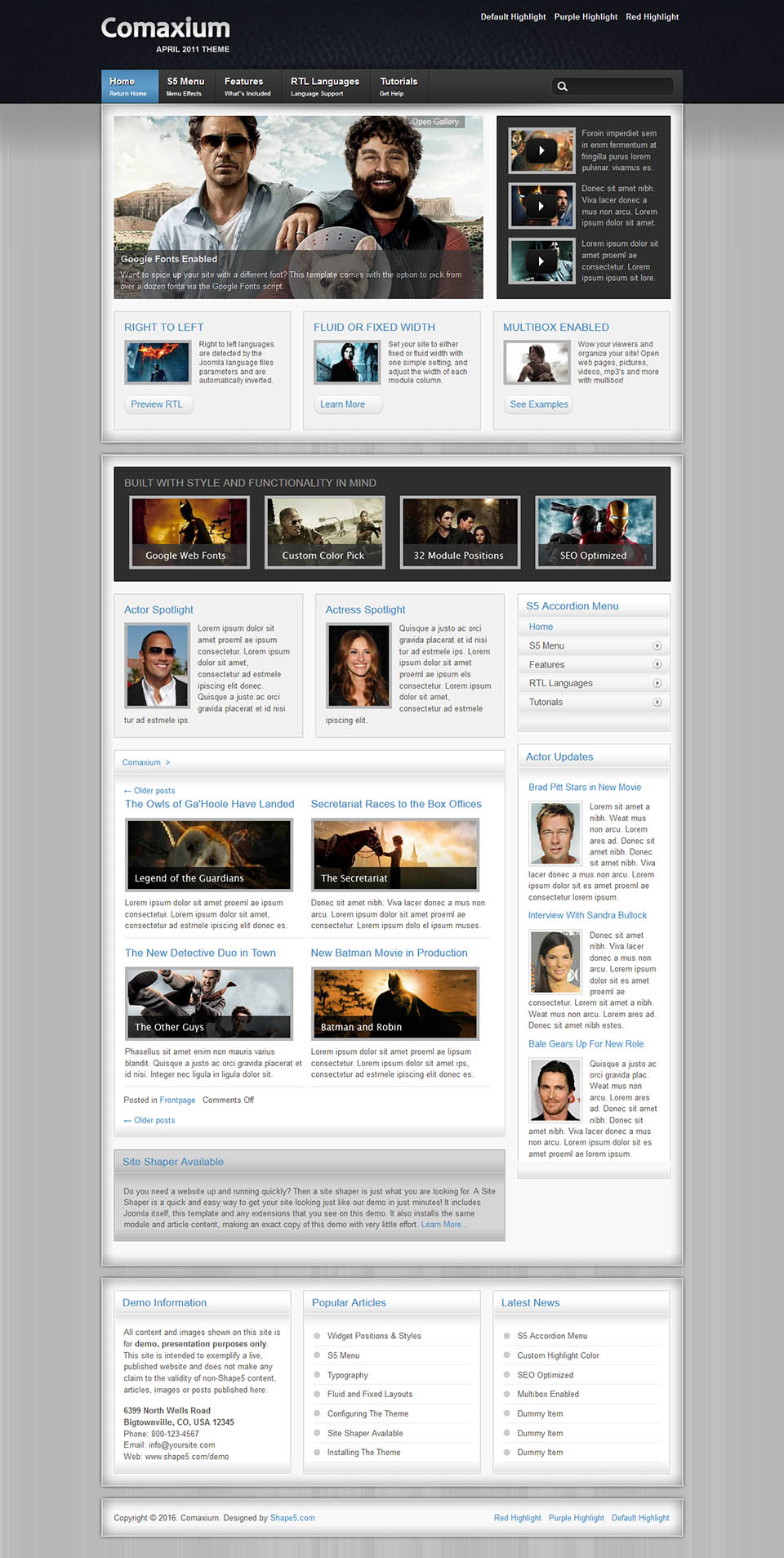Expand RTL Languages accordion arrow
Viewport: 784px width, 1558px height.
[657, 684]
